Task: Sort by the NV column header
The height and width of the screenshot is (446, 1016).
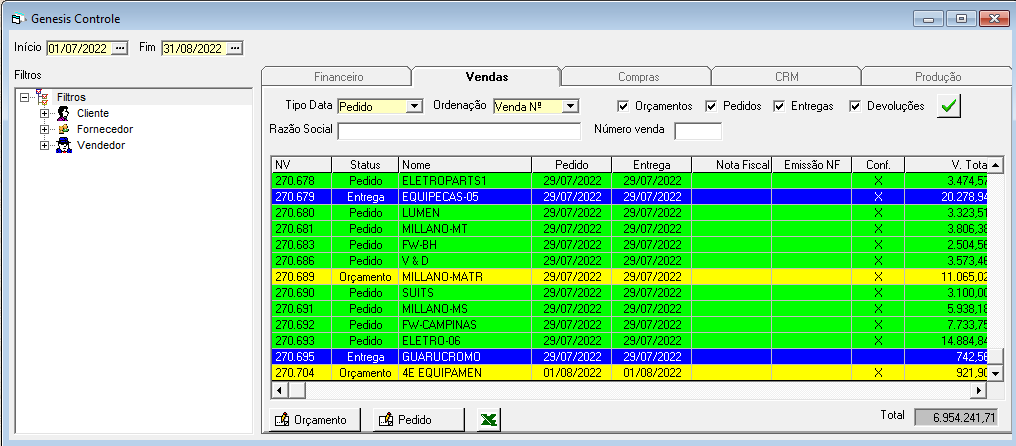Action: coord(301,165)
